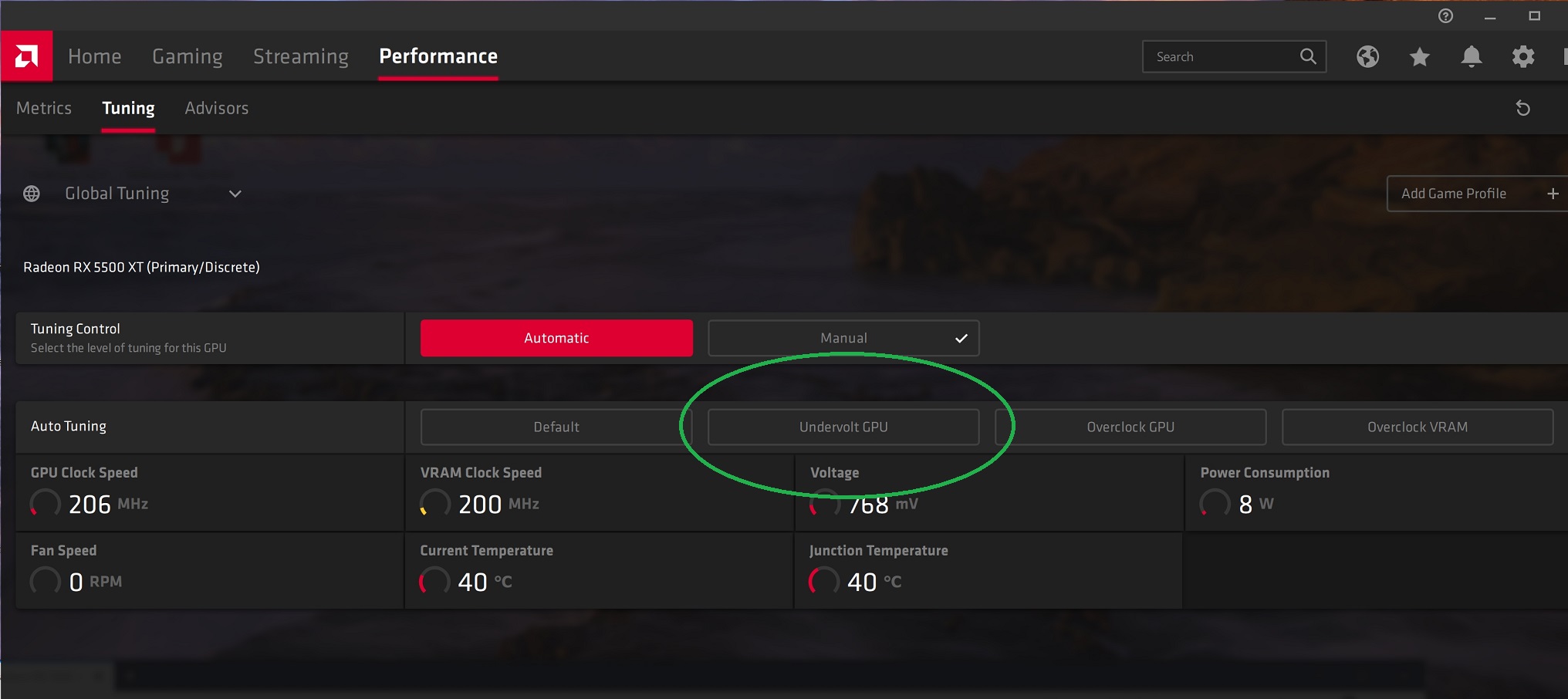Select Automatic tuning control
Screen dimensions: 1568x699
(556, 338)
